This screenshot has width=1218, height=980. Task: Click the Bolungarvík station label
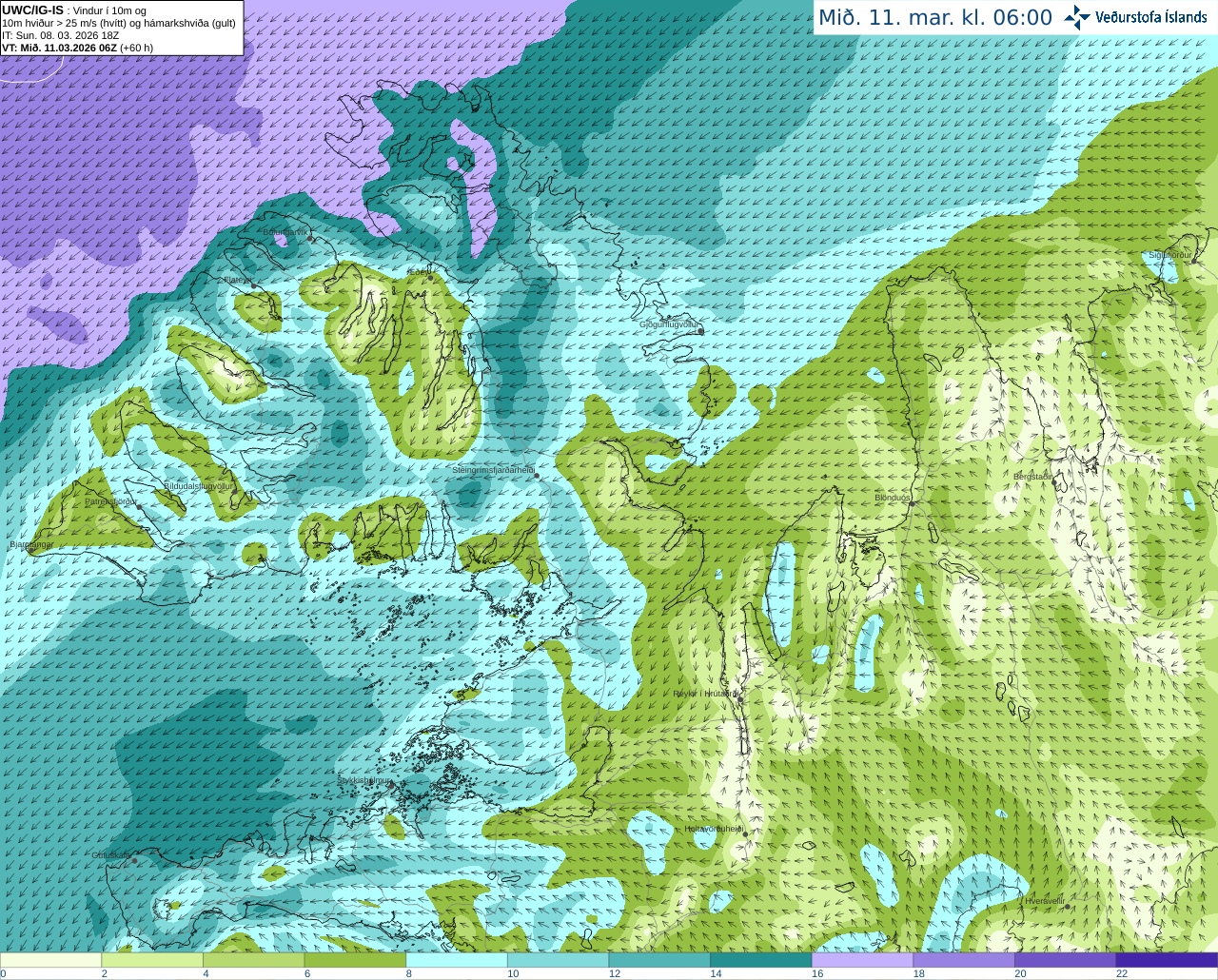[285, 231]
